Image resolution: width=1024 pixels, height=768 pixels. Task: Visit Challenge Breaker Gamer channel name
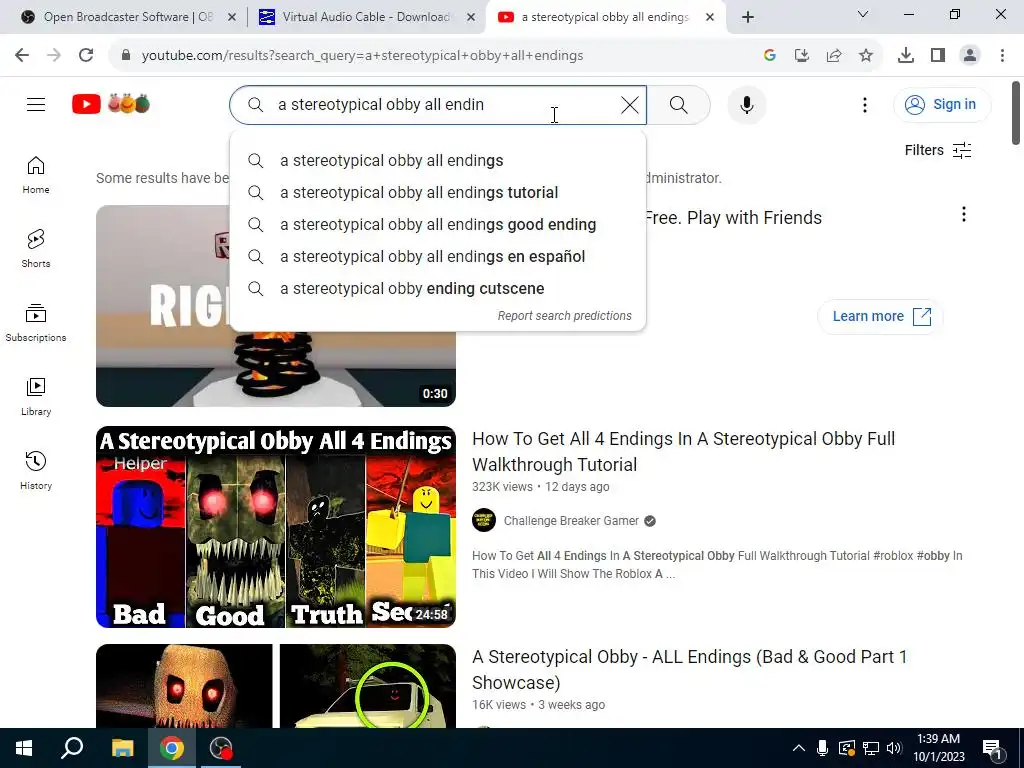[x=571, y=520]
